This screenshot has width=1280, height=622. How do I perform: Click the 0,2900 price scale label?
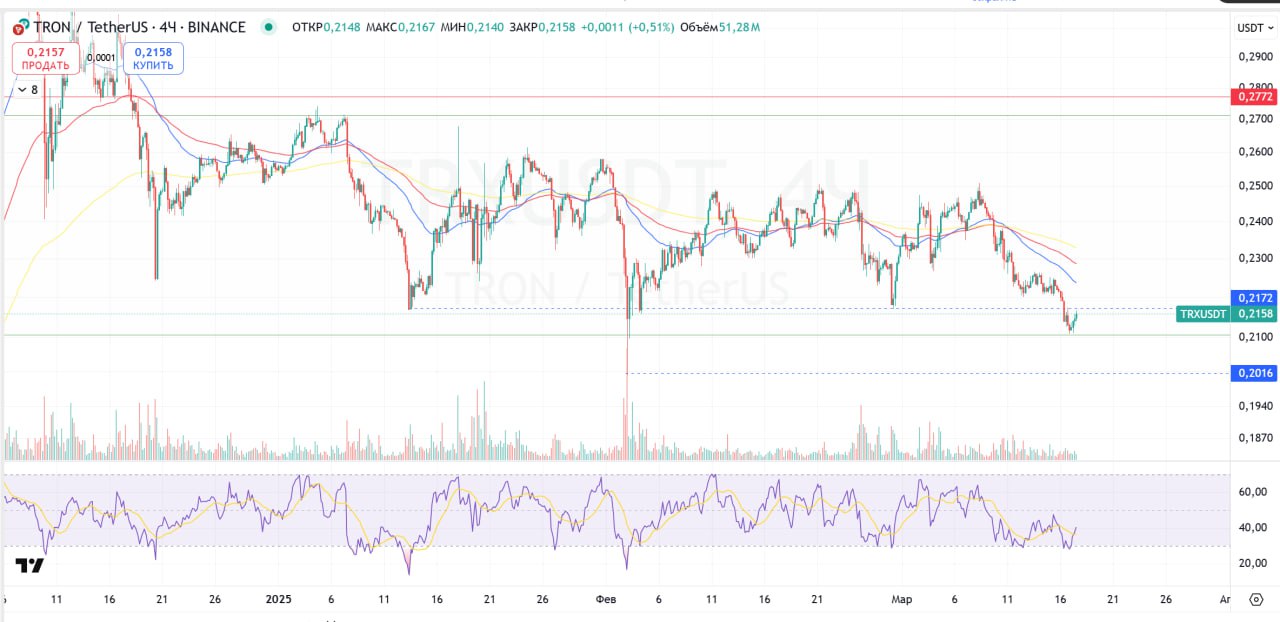[1255, 59]
